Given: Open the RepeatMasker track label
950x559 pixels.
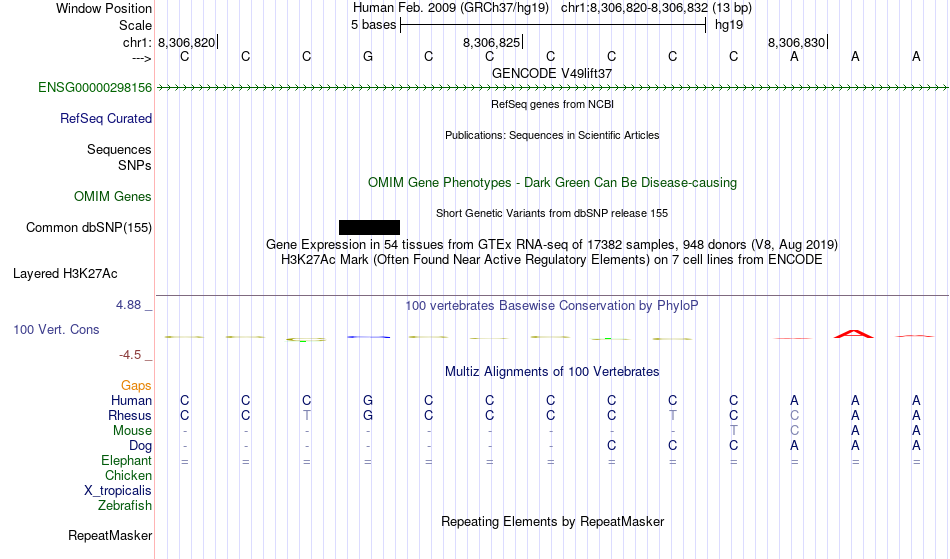Looking at the screenshot, I should tap(110, 536).
